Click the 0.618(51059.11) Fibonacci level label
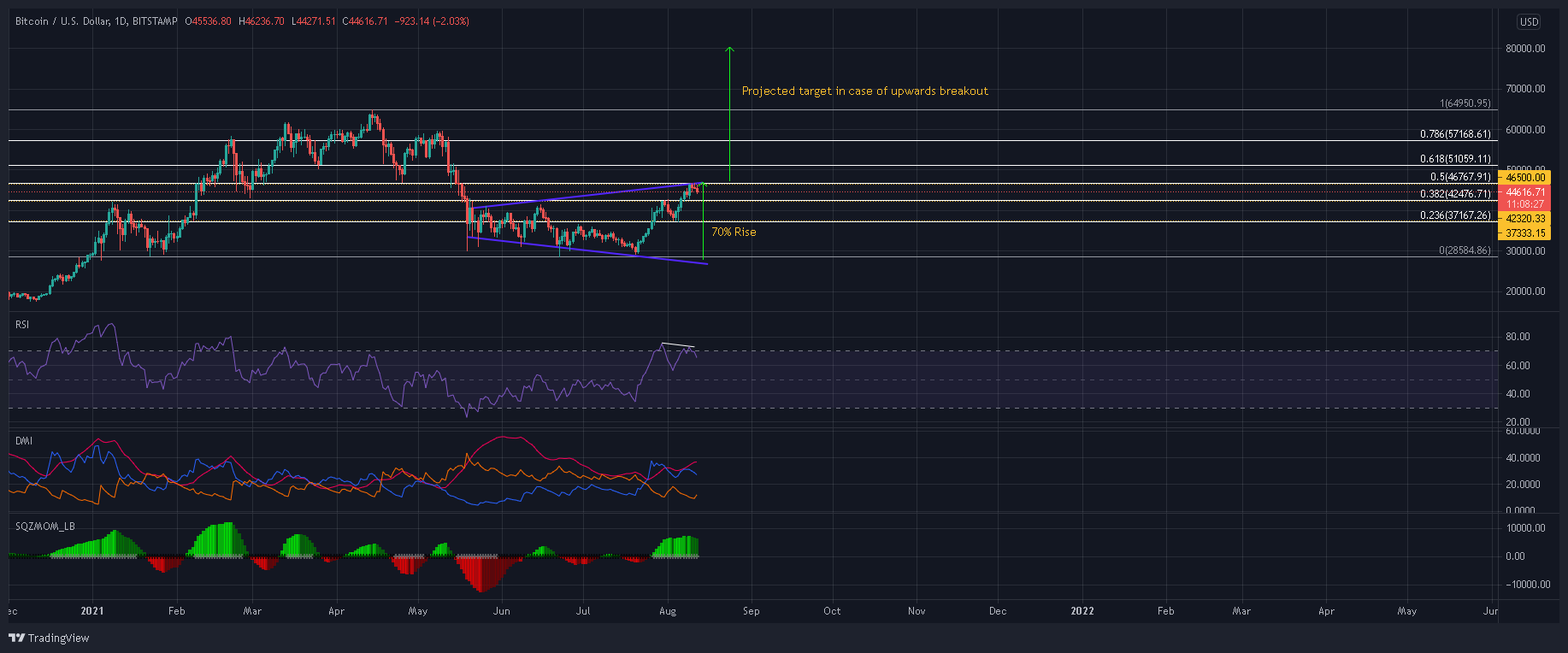The width and height of the screenshot is (1568, 653). (1455, 159)
